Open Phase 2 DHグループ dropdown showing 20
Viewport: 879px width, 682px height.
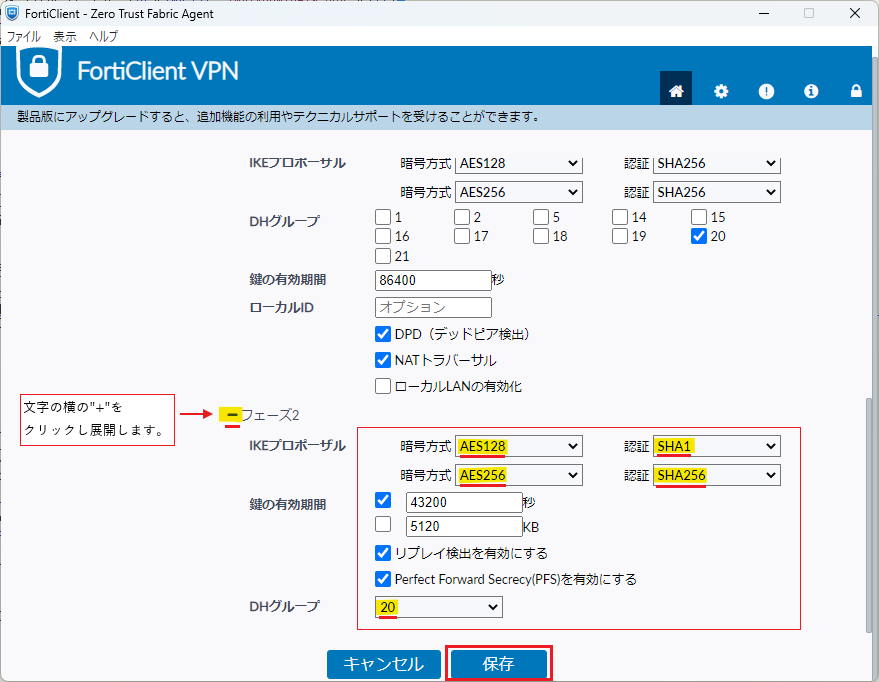coord(438,607)
